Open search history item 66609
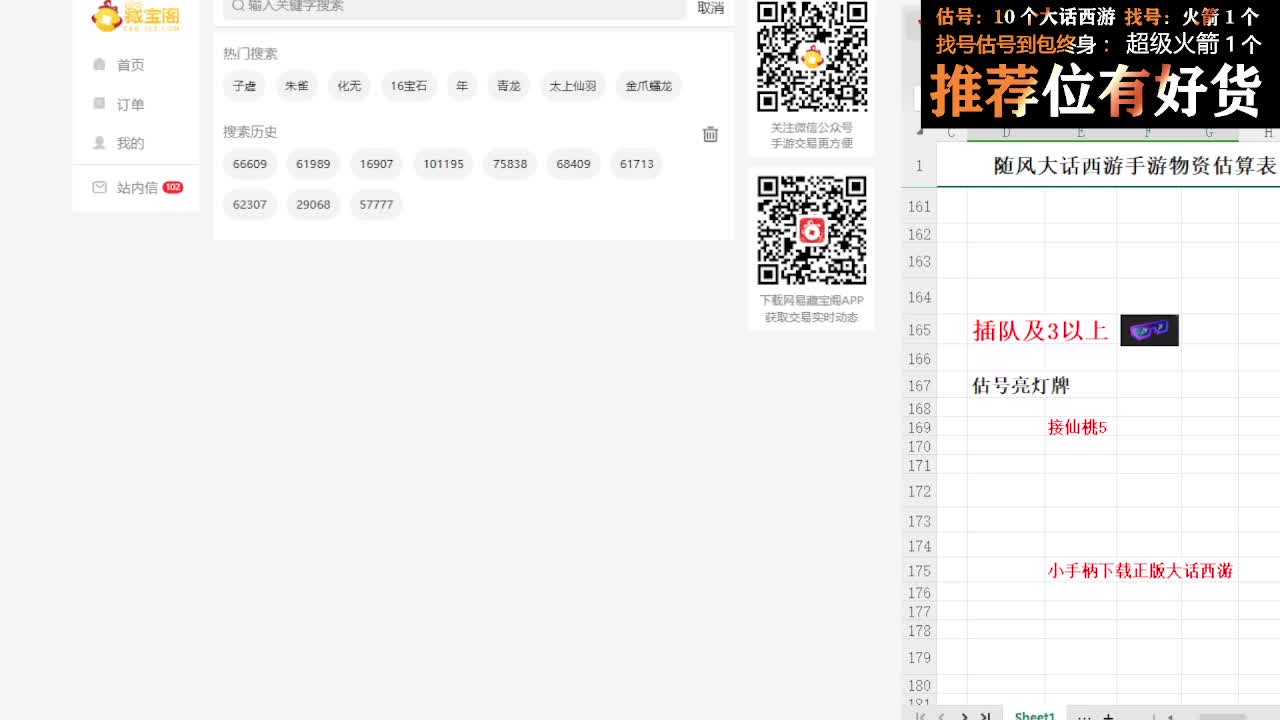The width and height of the screenshot is (1280, 720). (x=249, y=164)
